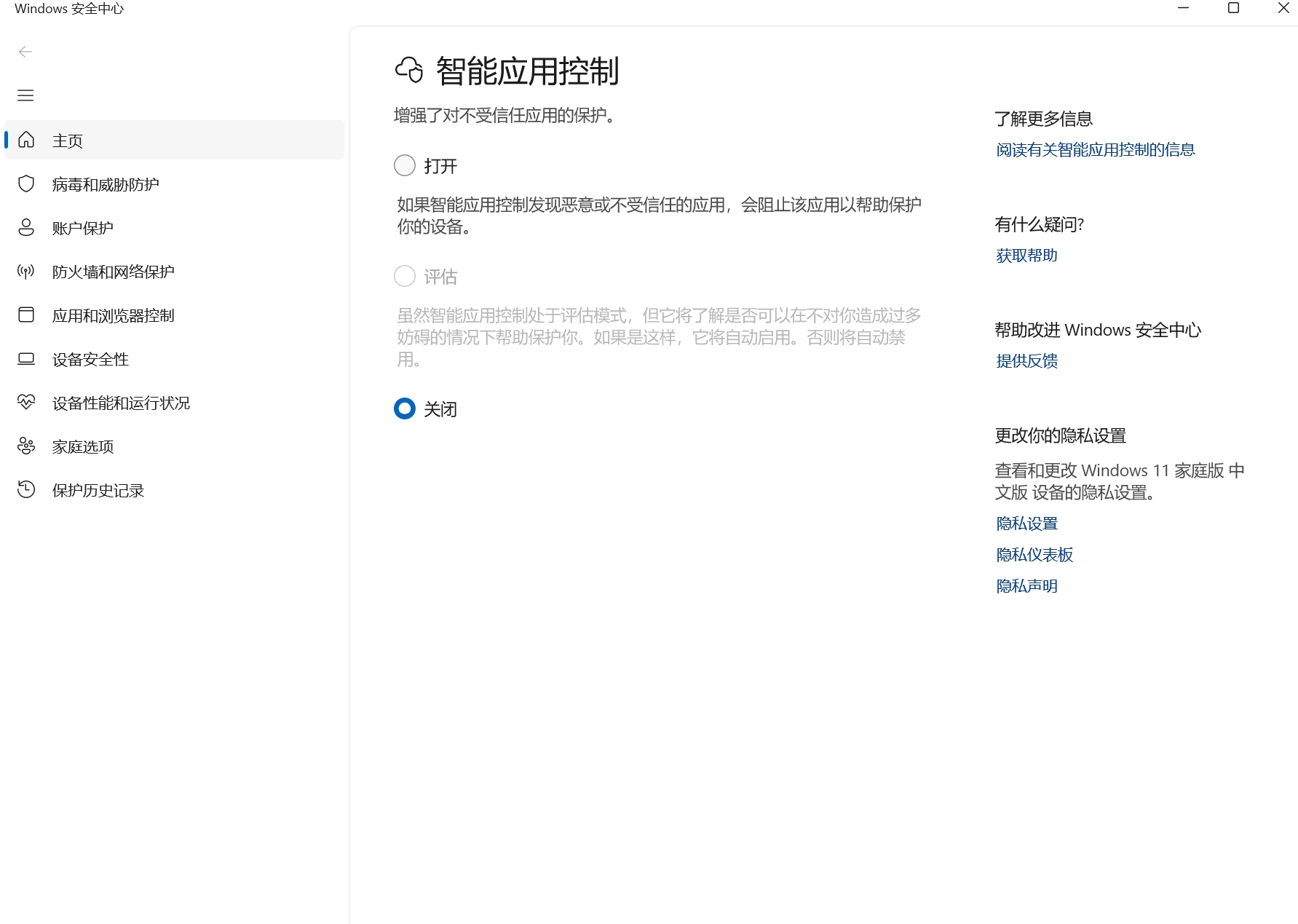1298x924 pixels.
Task: Open the 隐私声明 link
Action: tap(1026, 585)
